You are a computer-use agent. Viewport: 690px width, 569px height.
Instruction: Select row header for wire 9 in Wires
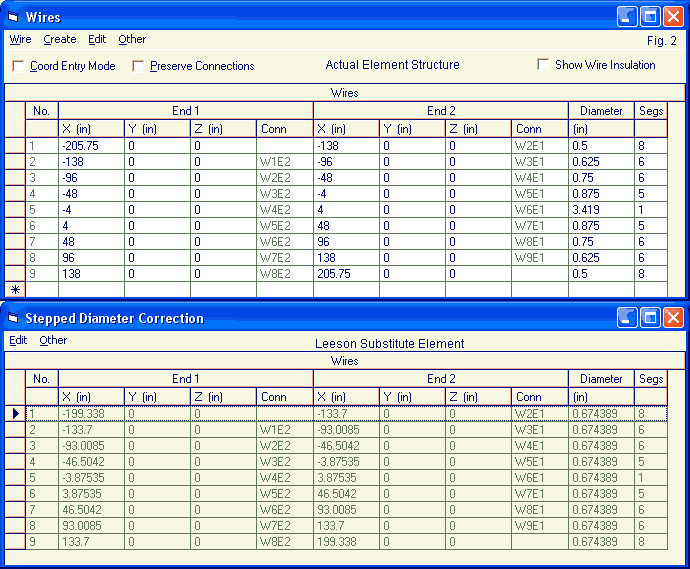(x=15, y=274)
